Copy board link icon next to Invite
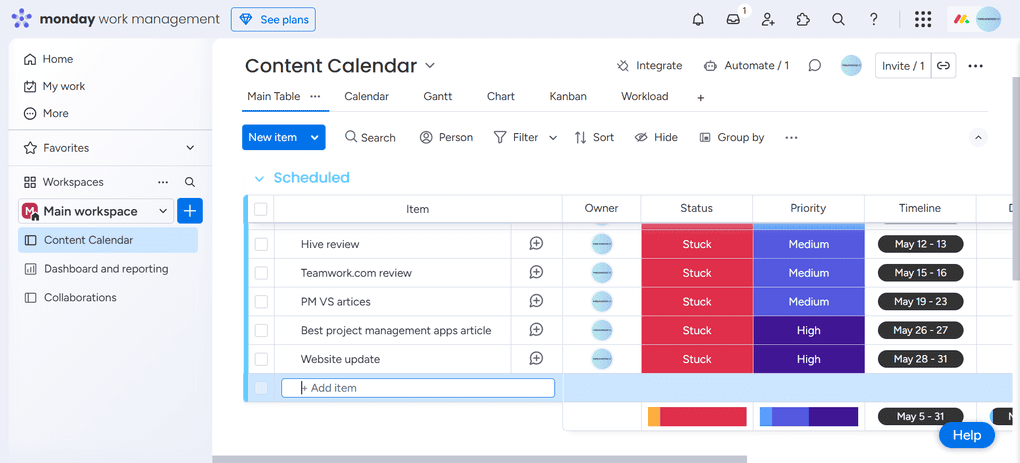Viewport: 1020px width, 463px height. [943, 66]
